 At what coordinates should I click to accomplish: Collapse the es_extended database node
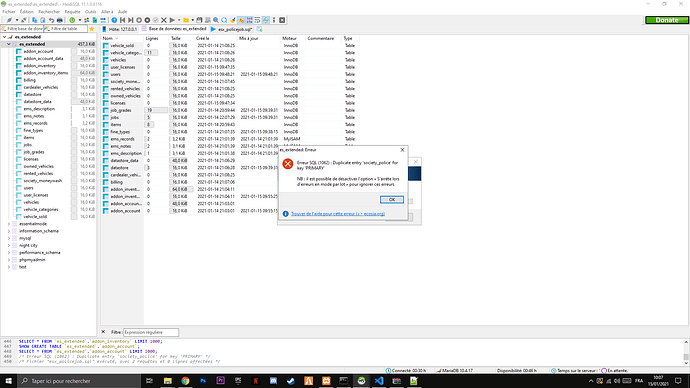[x=9, y=44]
